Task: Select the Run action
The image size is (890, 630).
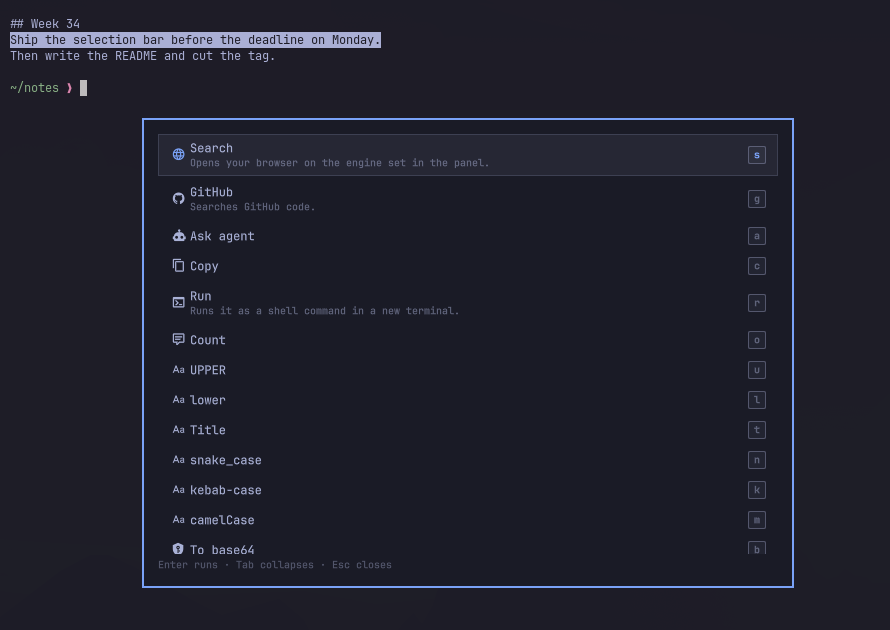Action: 468,303
